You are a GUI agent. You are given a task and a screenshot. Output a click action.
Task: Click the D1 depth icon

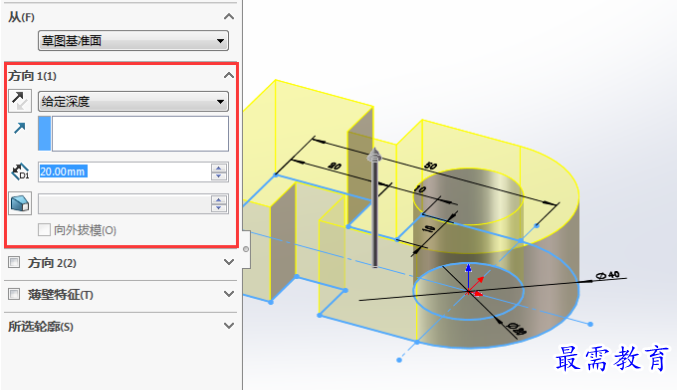(20, 172)
